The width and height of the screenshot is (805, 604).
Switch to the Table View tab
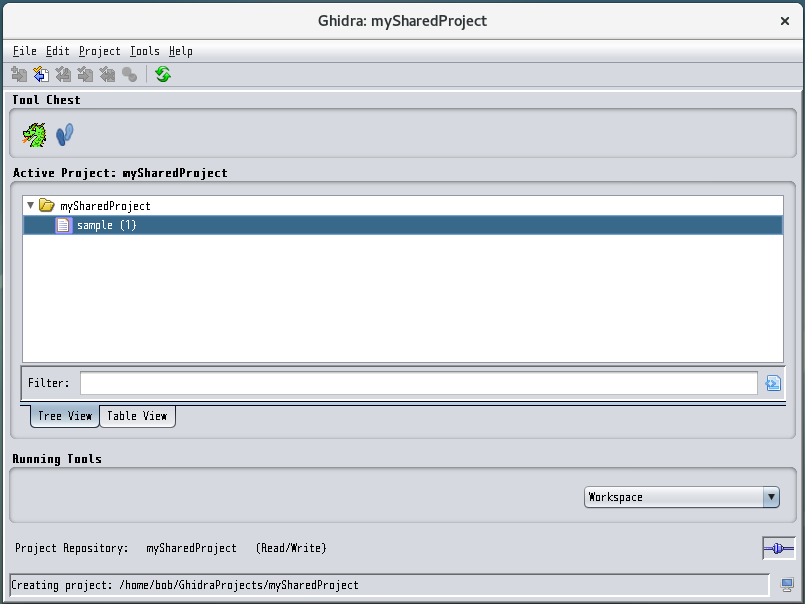pos(137,416)
